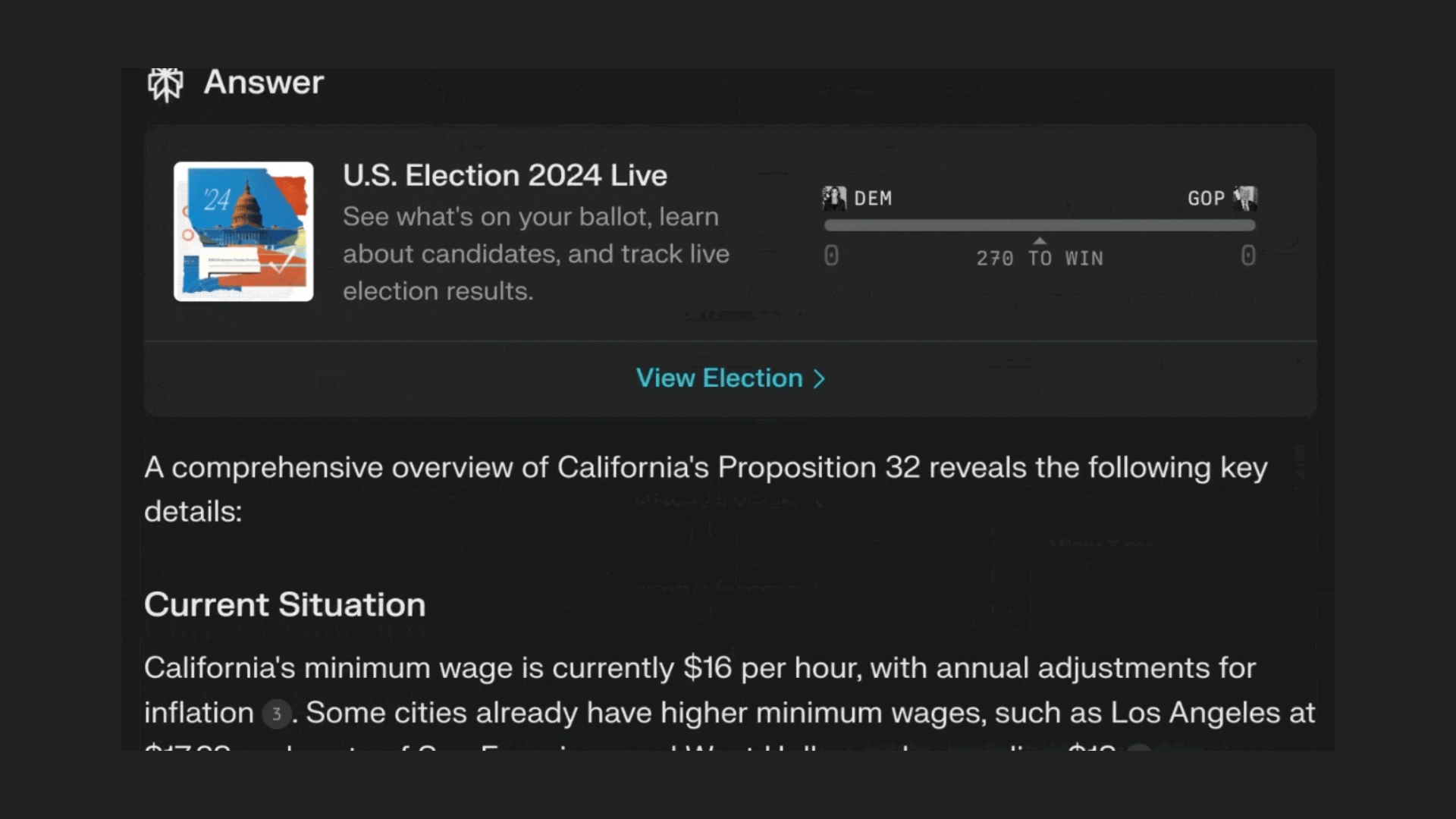This screenshot has width=1456, height=819.
Task: Click the Democratic candidate avatar icon
Action: (x=834, y=198)
